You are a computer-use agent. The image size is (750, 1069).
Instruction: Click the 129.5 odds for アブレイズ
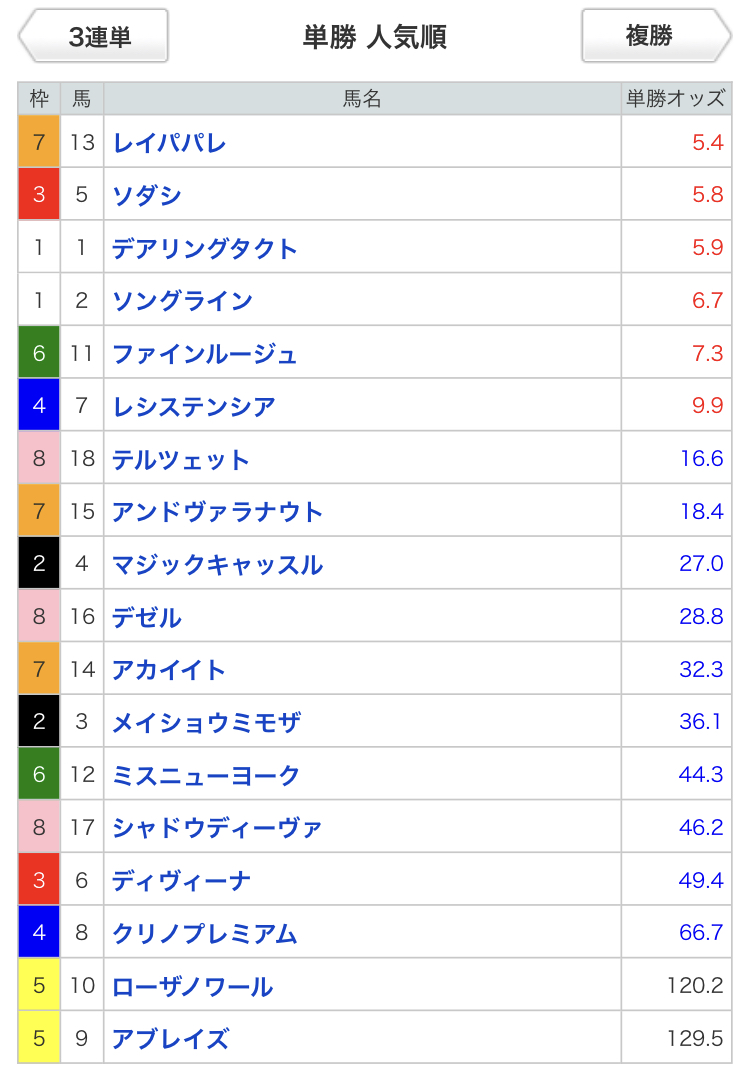(x=694, y=1038)
